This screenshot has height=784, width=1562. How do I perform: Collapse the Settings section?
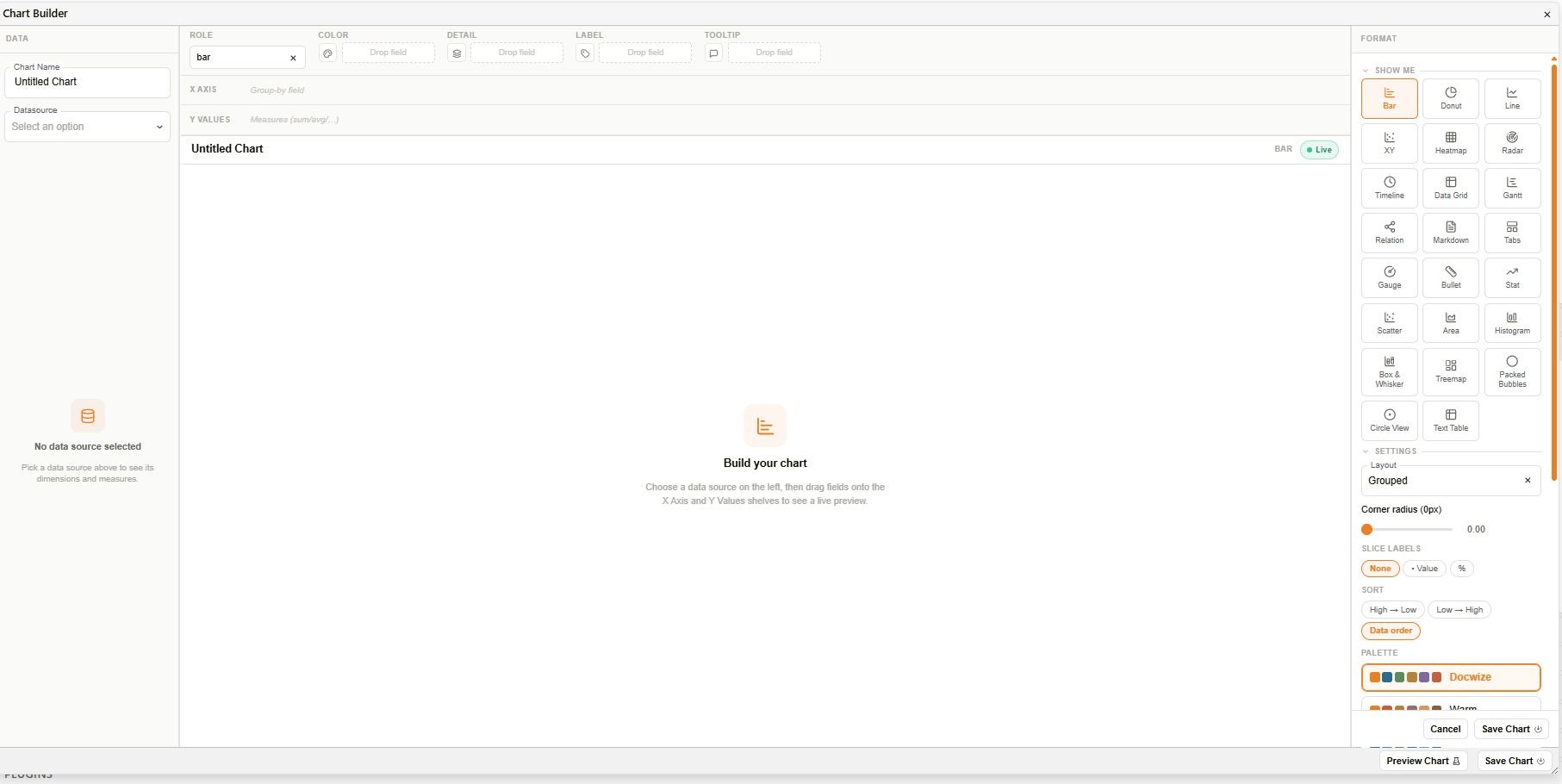click(x=1366, y=451)
